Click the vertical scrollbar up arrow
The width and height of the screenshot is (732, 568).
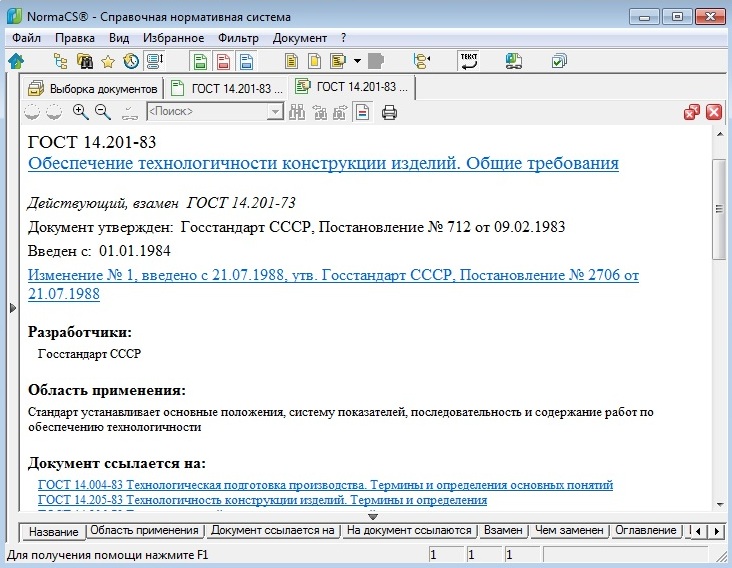click(719, 134)
